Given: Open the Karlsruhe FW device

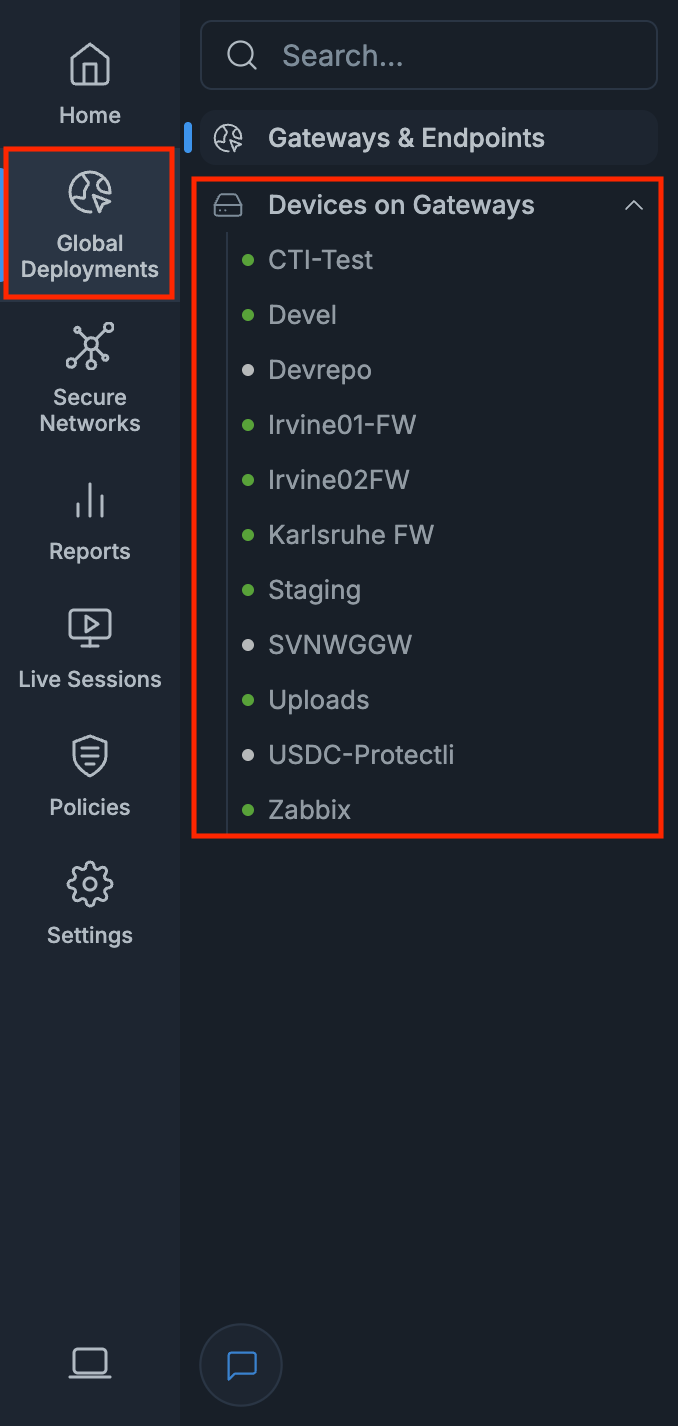Looking at the screenshot, I should 351,535.
